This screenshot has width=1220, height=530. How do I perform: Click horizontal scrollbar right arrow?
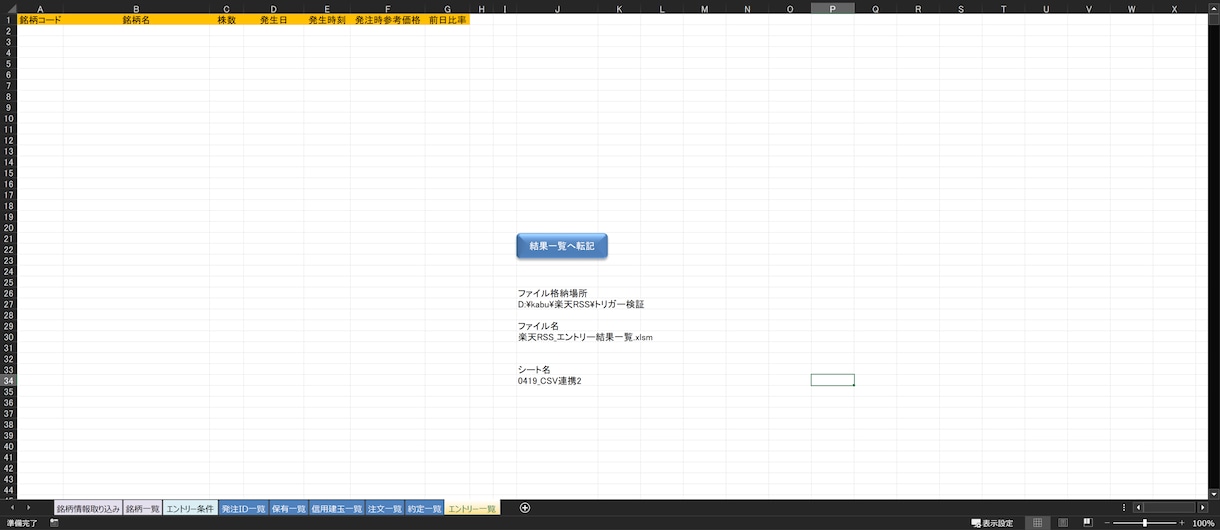point(1201,508)
